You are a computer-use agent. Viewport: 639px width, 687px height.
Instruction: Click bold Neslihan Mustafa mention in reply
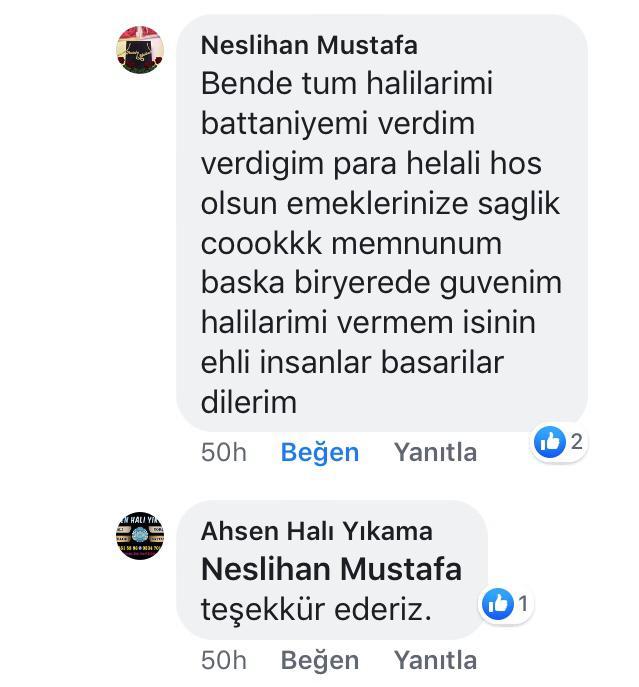pos(331,569)
